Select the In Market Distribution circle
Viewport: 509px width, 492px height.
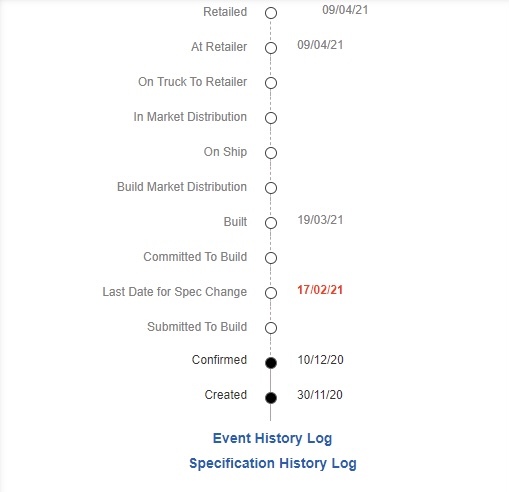271,118
